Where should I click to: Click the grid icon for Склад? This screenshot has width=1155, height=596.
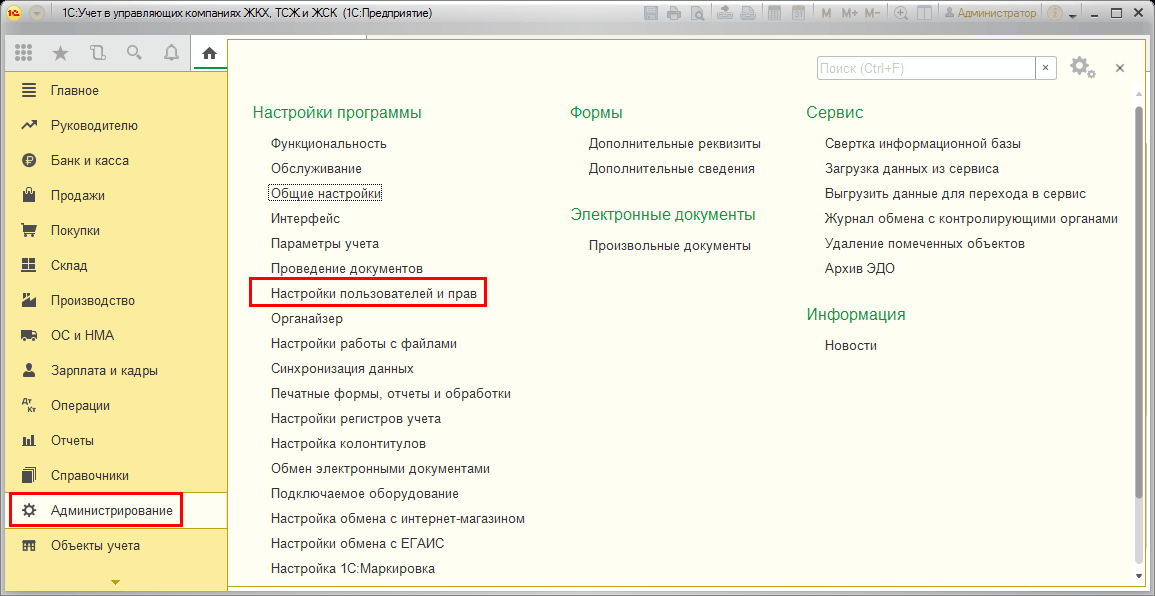(x=29, y=265)
